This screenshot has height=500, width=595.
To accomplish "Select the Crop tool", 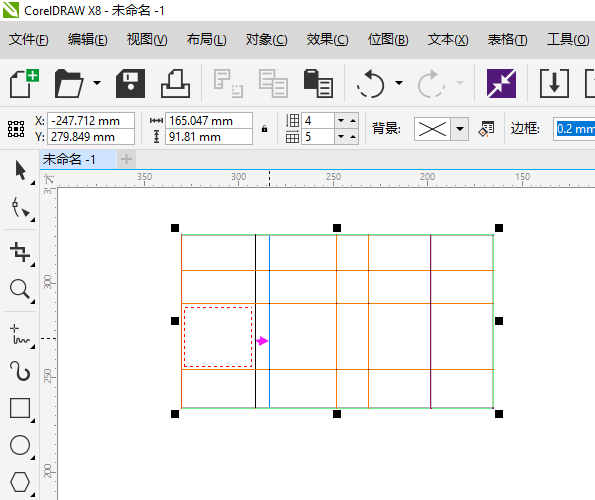I will tap(20, 252).
